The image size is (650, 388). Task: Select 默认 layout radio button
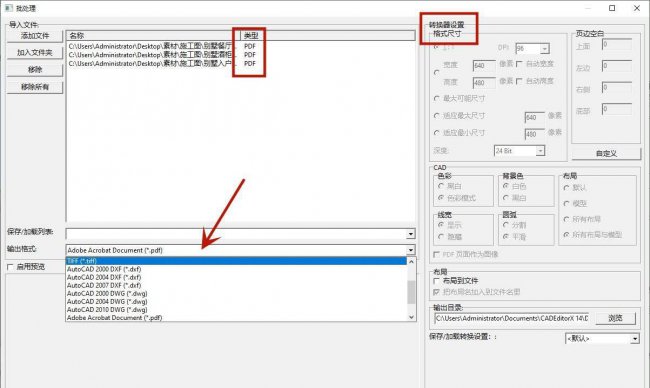(x=566, y=188)
